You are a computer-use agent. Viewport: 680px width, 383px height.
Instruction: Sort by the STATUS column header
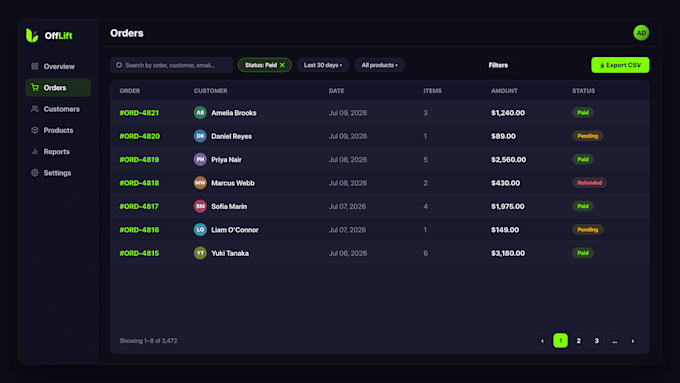tap(583, 91)
